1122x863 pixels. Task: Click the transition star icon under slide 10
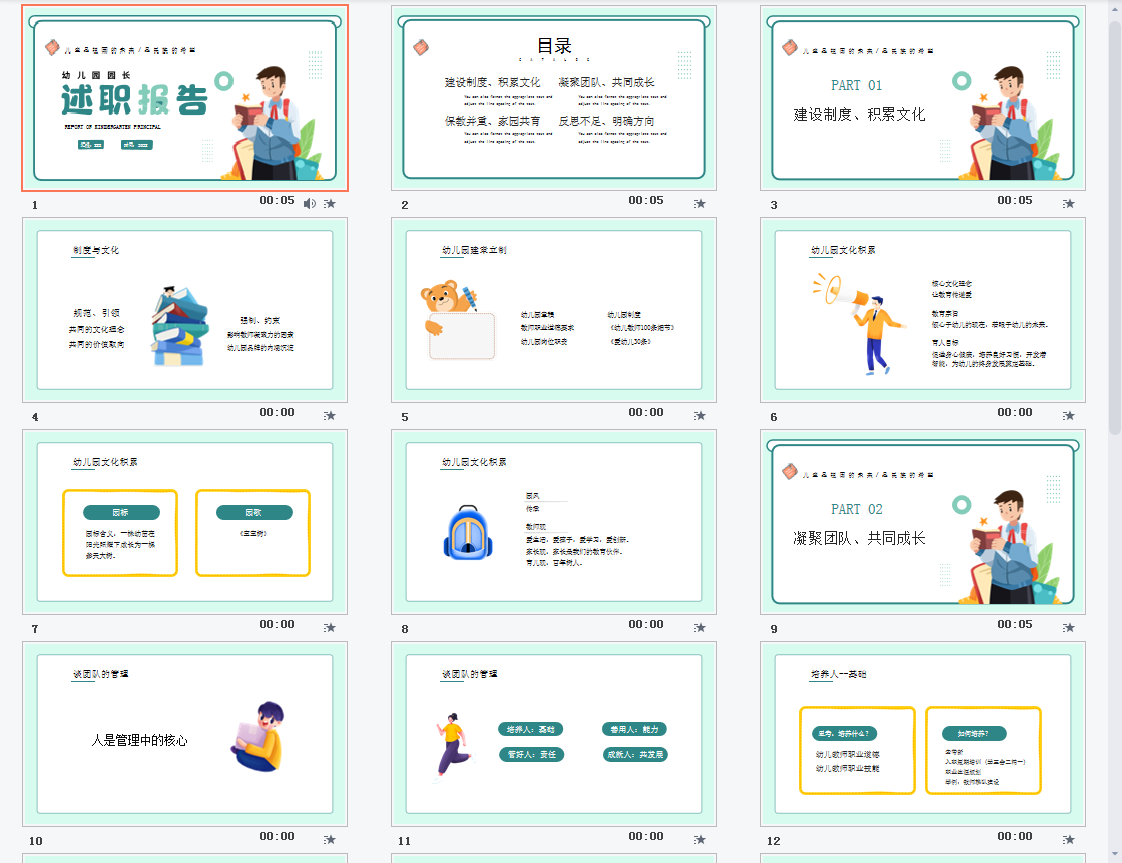click(x=329, y=839)
